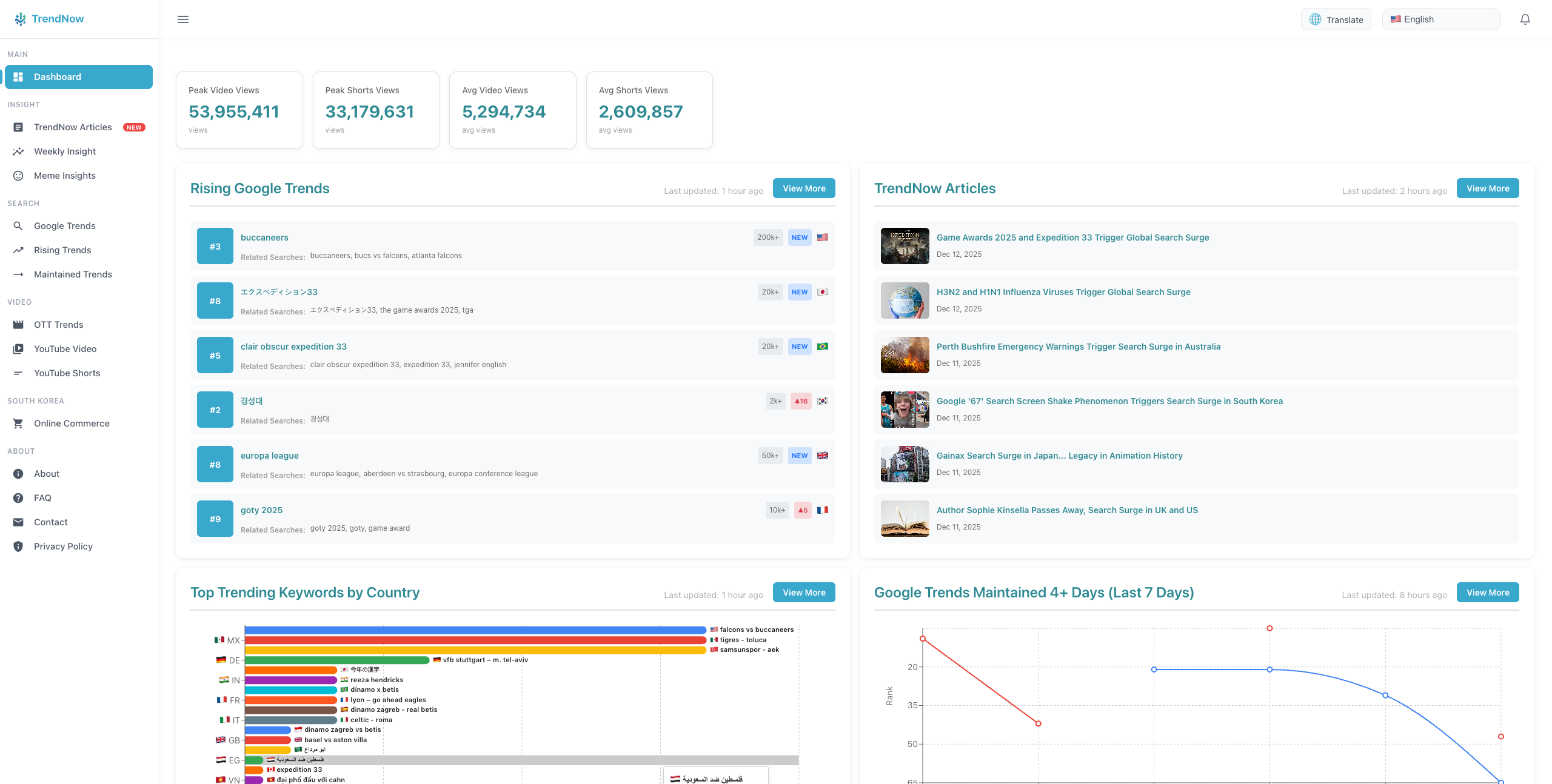This screenshot has height=784, width=1552.
Task: Click the Rising Trends arrow icon
Action: 19,250
